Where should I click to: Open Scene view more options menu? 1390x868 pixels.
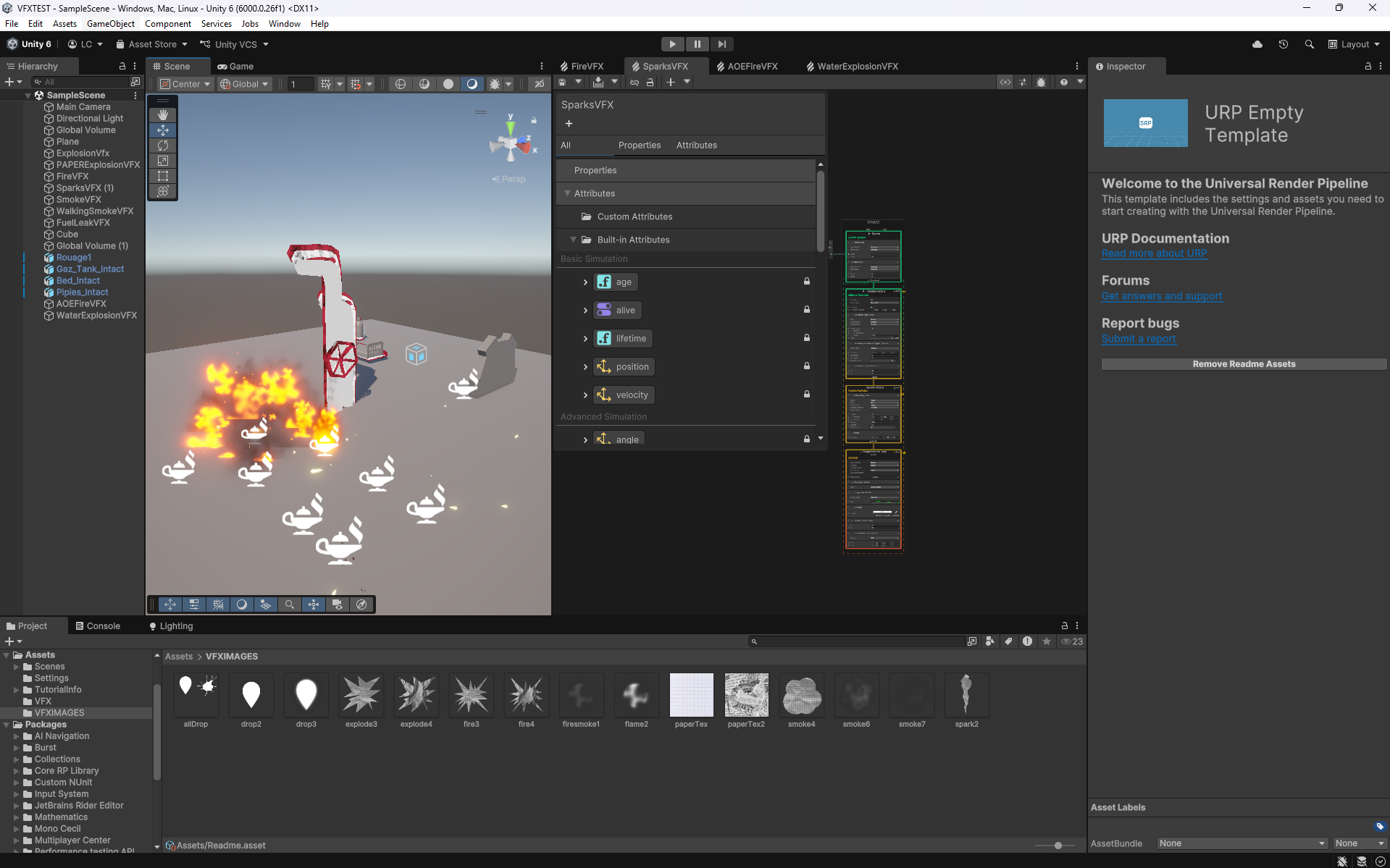[x=542, y=66]
